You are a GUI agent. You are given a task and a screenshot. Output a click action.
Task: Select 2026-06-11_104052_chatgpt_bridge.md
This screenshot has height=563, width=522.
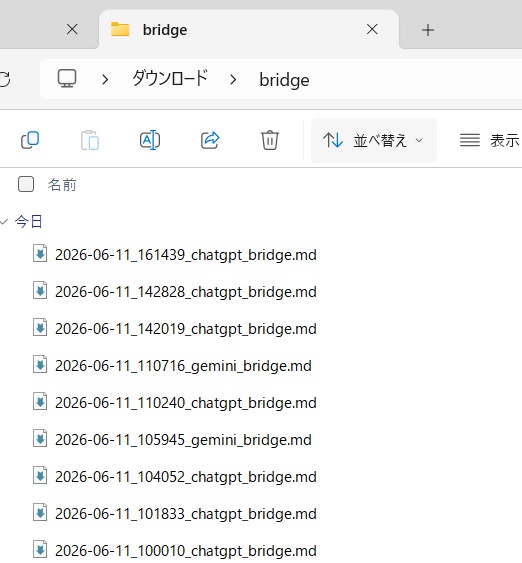pyautogui.click(x=186, y=477)
